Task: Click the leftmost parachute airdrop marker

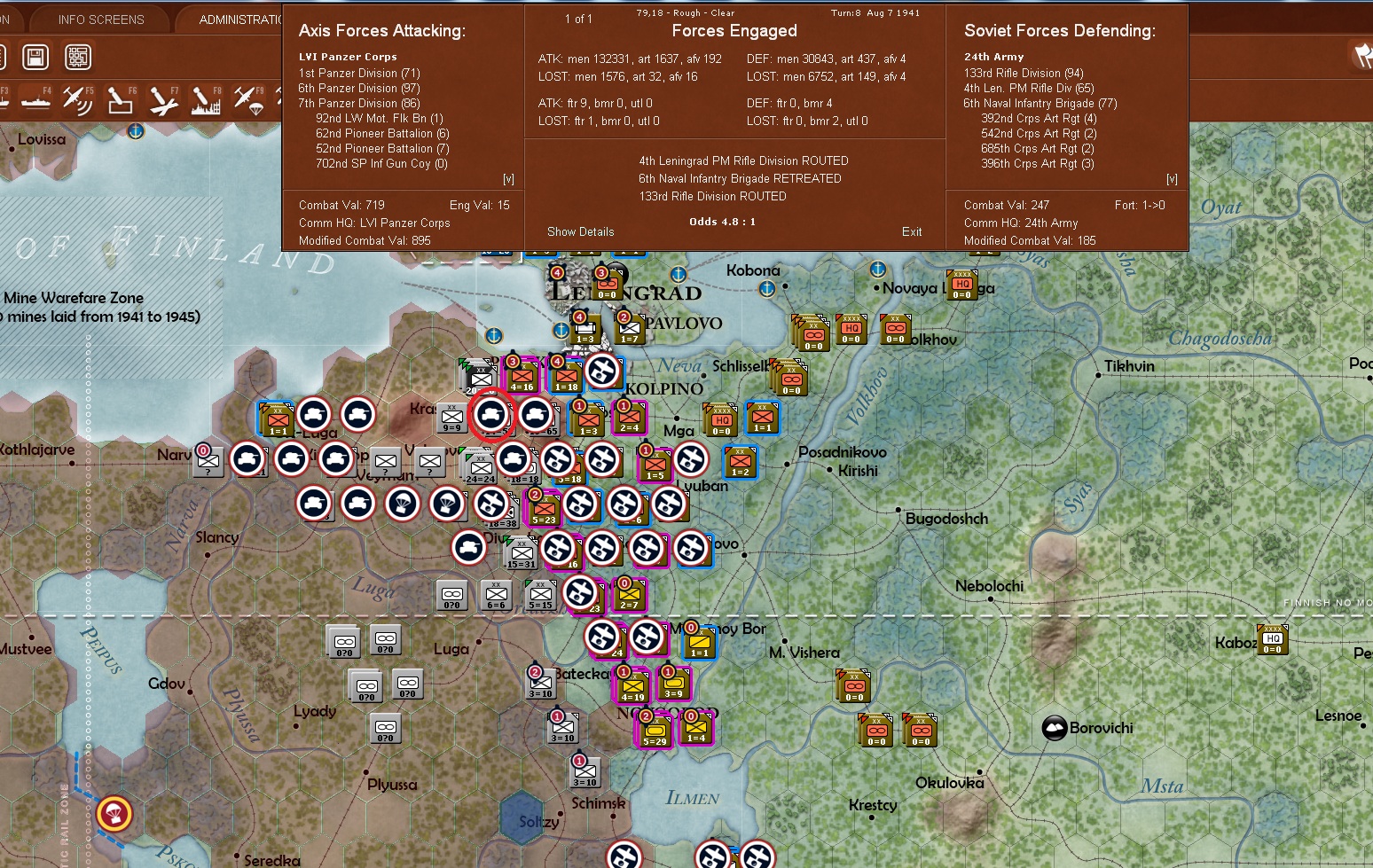Action: pos(403,503)
